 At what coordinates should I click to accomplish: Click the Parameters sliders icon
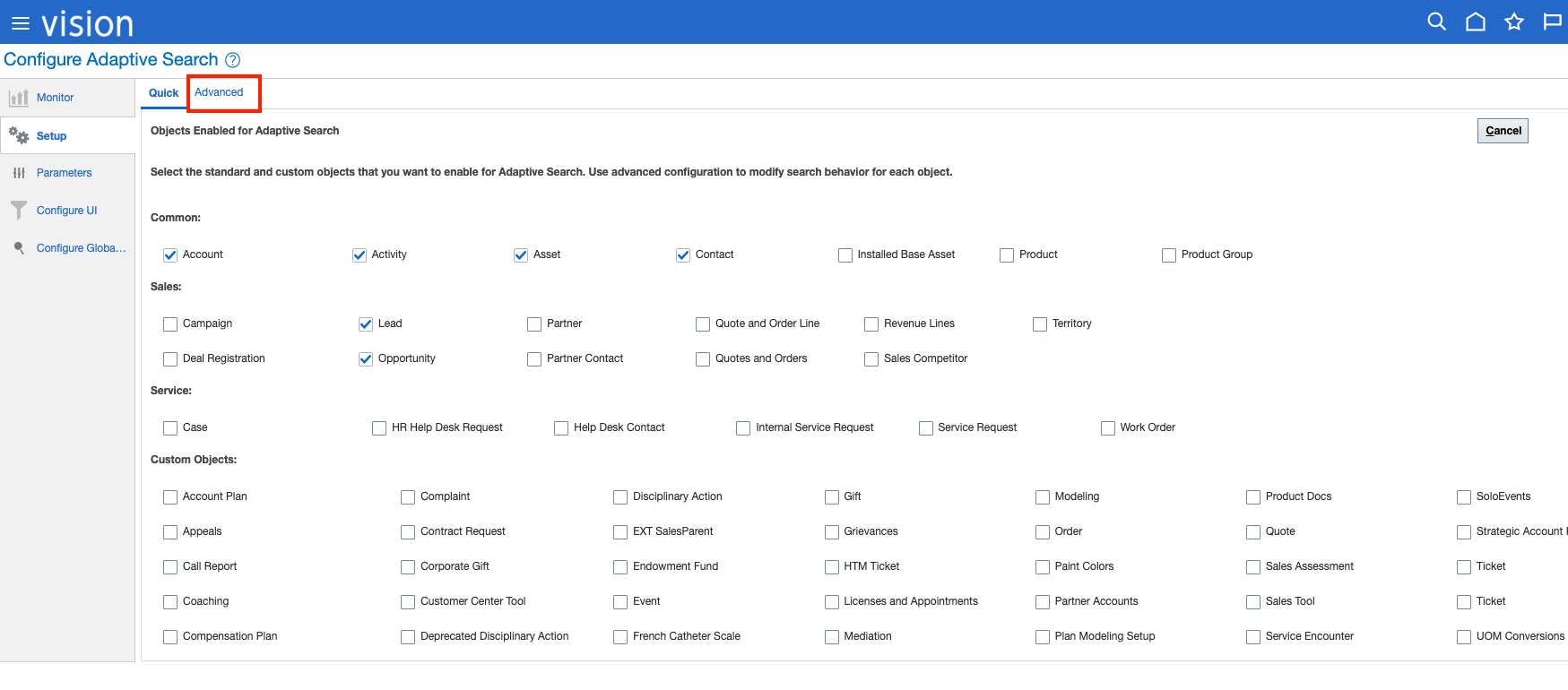click(x=19, y=173)
